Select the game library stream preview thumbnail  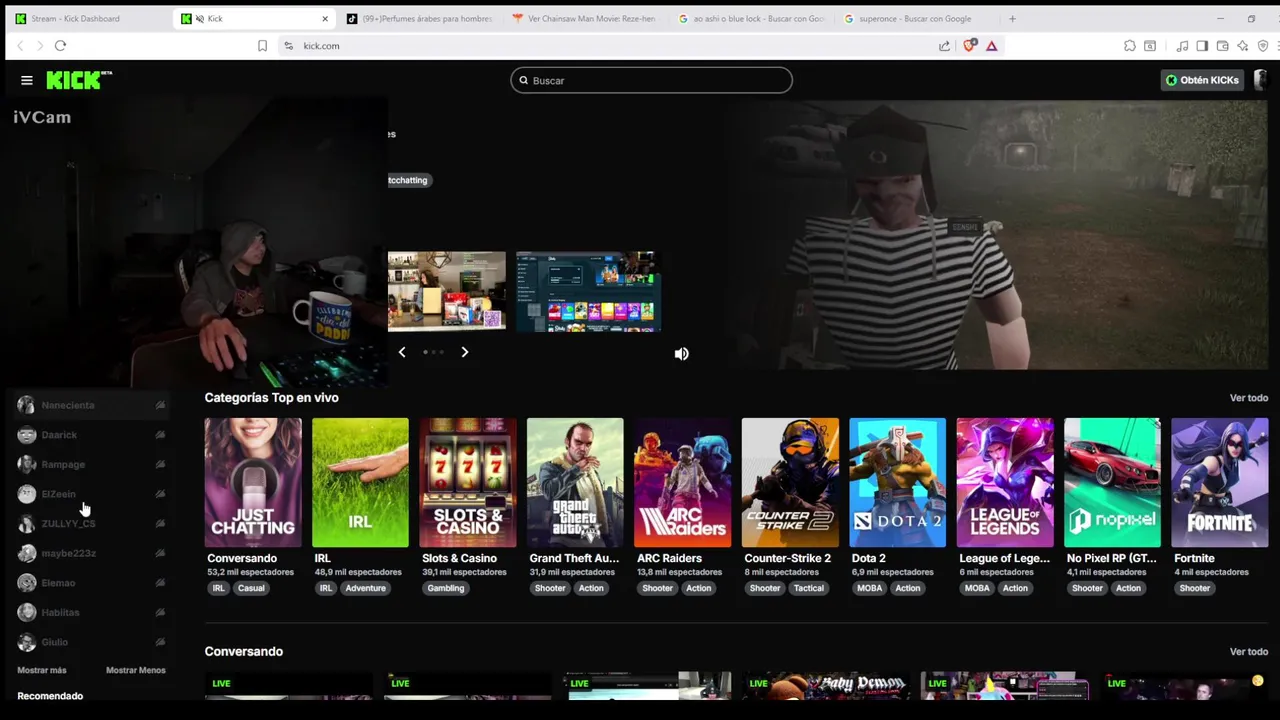(x=588, y=291)
